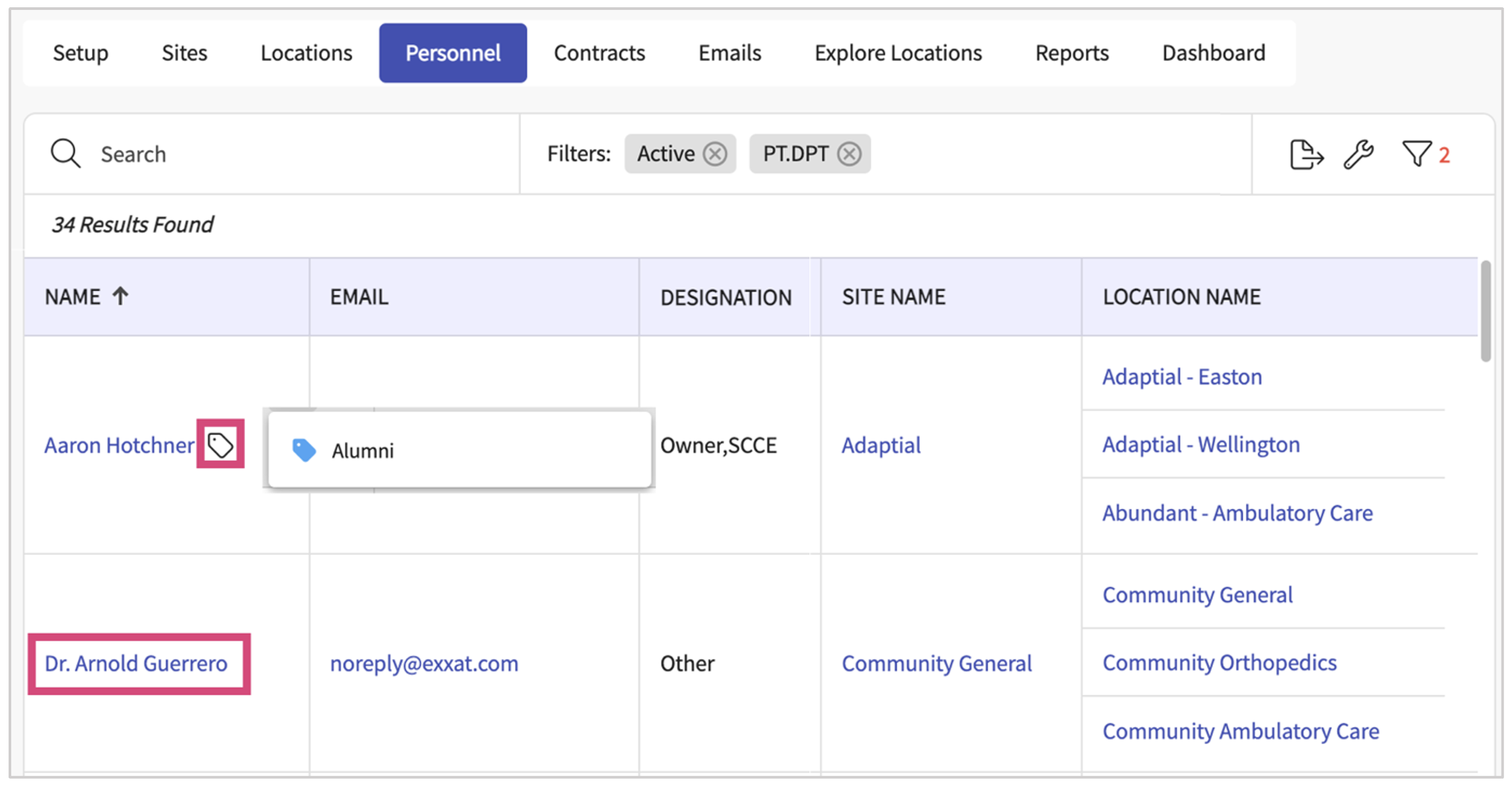Click the blue Alumni tag icon
Viewport: 1512px width, 786px height.
pyautogui.click(x=304, y=450)
